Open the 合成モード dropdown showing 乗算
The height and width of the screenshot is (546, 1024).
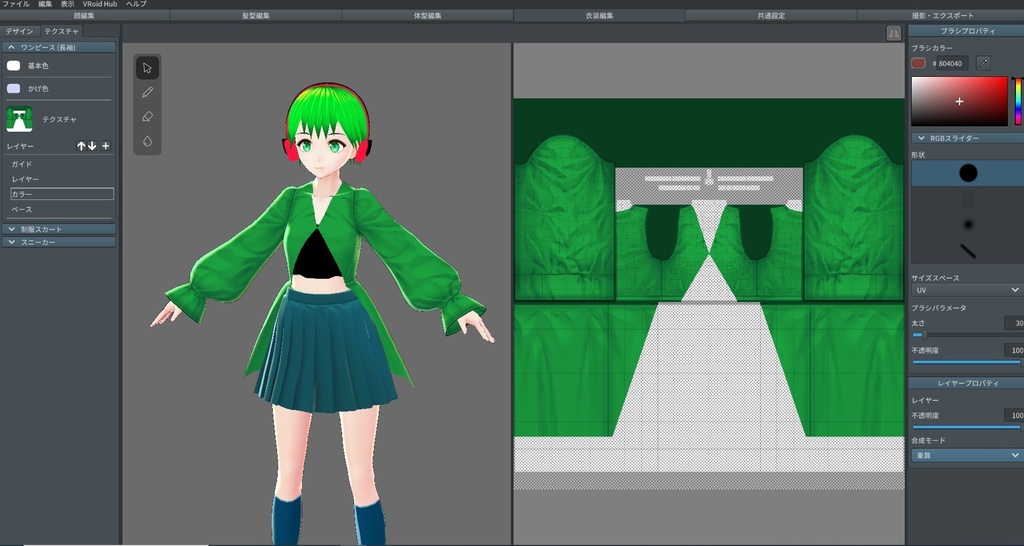[x=965, y=455]
